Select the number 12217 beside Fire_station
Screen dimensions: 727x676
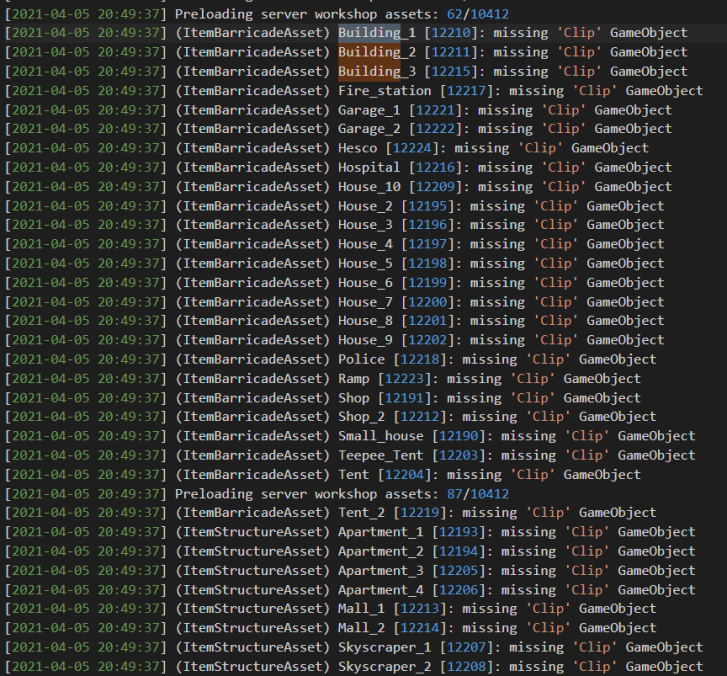coord(466,90)
